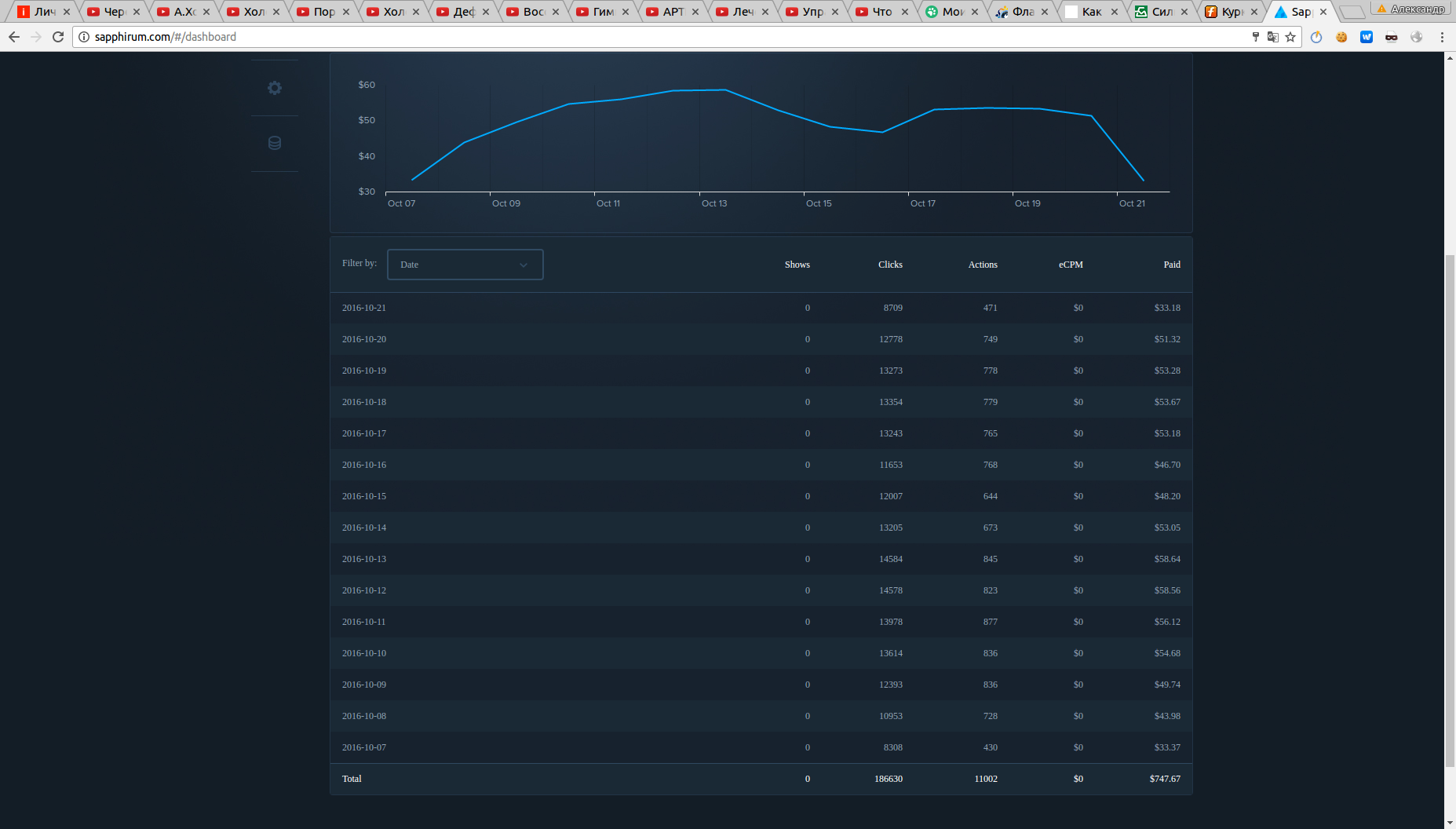Switch to the Сил tab

pos(1162,12)
